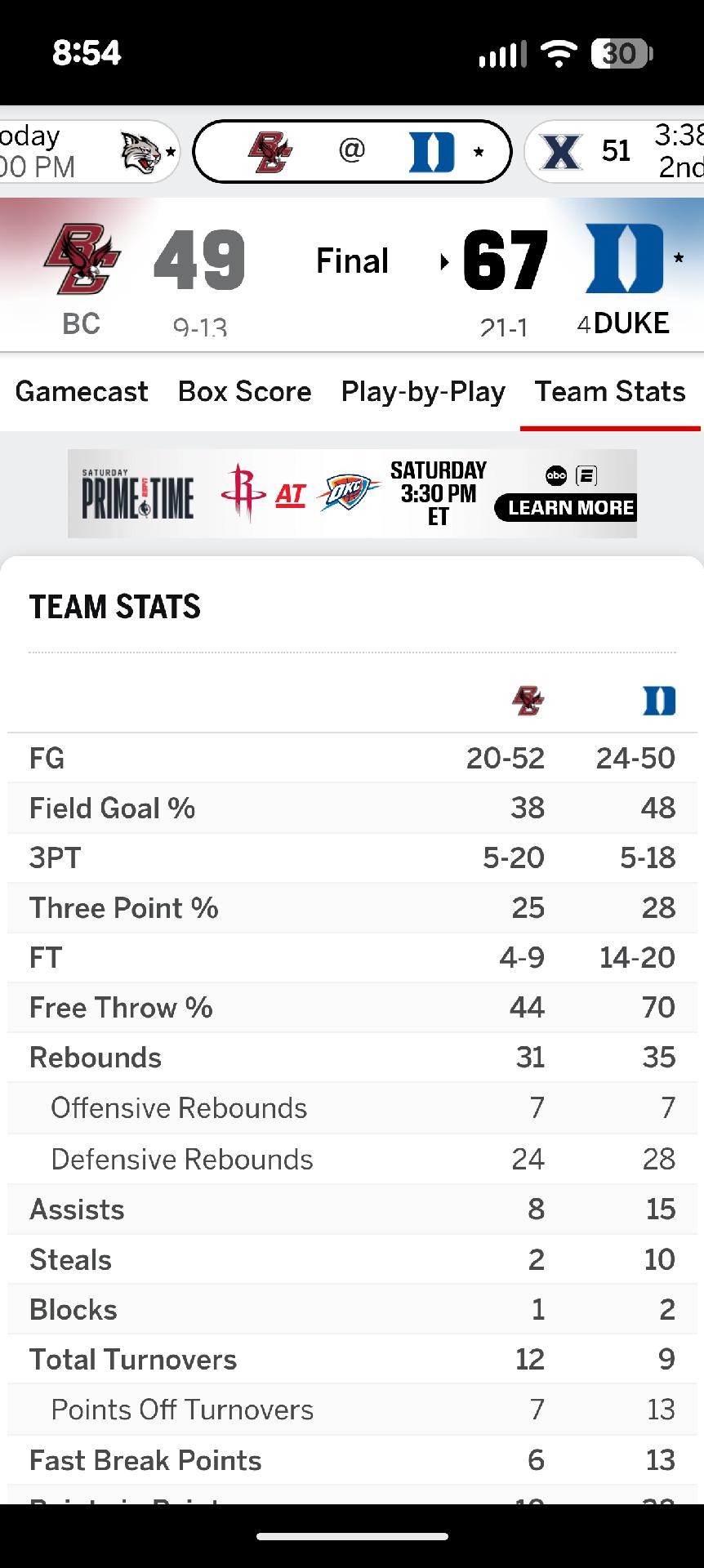Screen dimensions: 704x1568
Task: Tap the DUKE team name link
Action: click(631, 323)
